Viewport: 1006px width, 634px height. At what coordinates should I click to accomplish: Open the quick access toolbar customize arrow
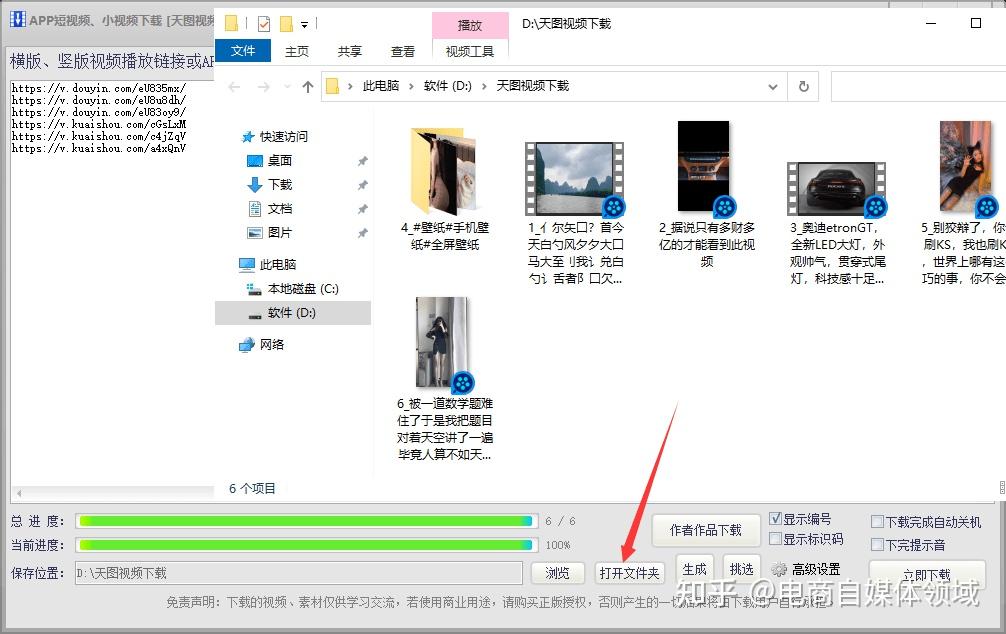pos(305,25)
